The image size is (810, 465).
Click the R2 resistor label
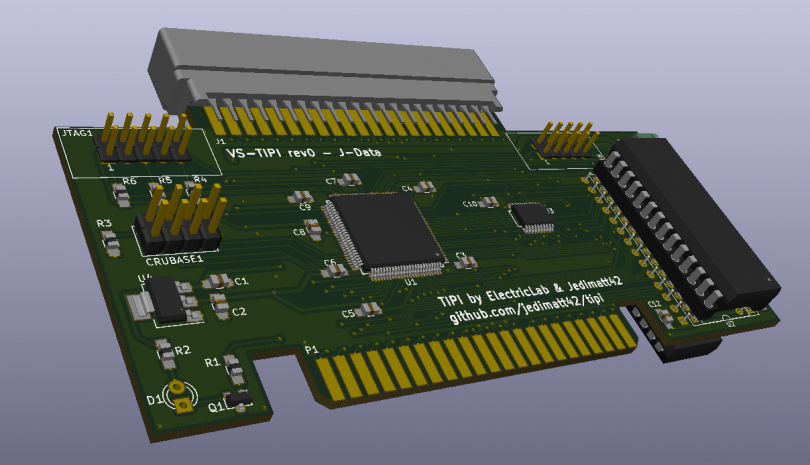coord(182,350)
